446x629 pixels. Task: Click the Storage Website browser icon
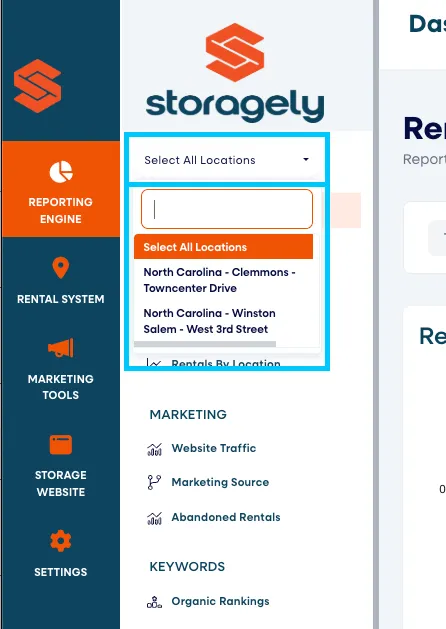click(x=61, y=444)
